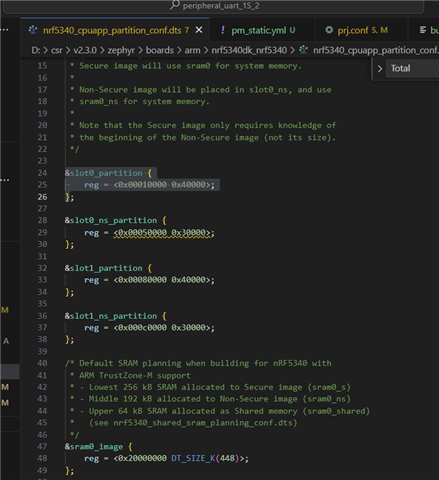Close the nrf5340_cpuapp_partition_conf.dts tab
Viewport: 439px width, 480px height.
[199, 30]
